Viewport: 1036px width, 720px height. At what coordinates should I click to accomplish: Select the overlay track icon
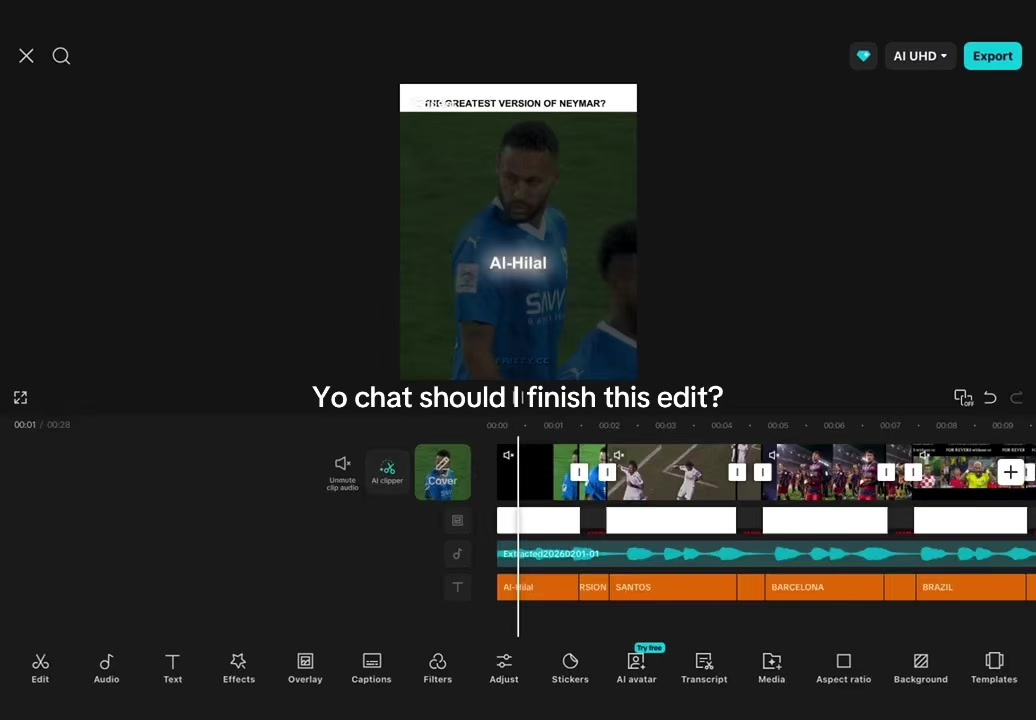[x=457, y=521]
